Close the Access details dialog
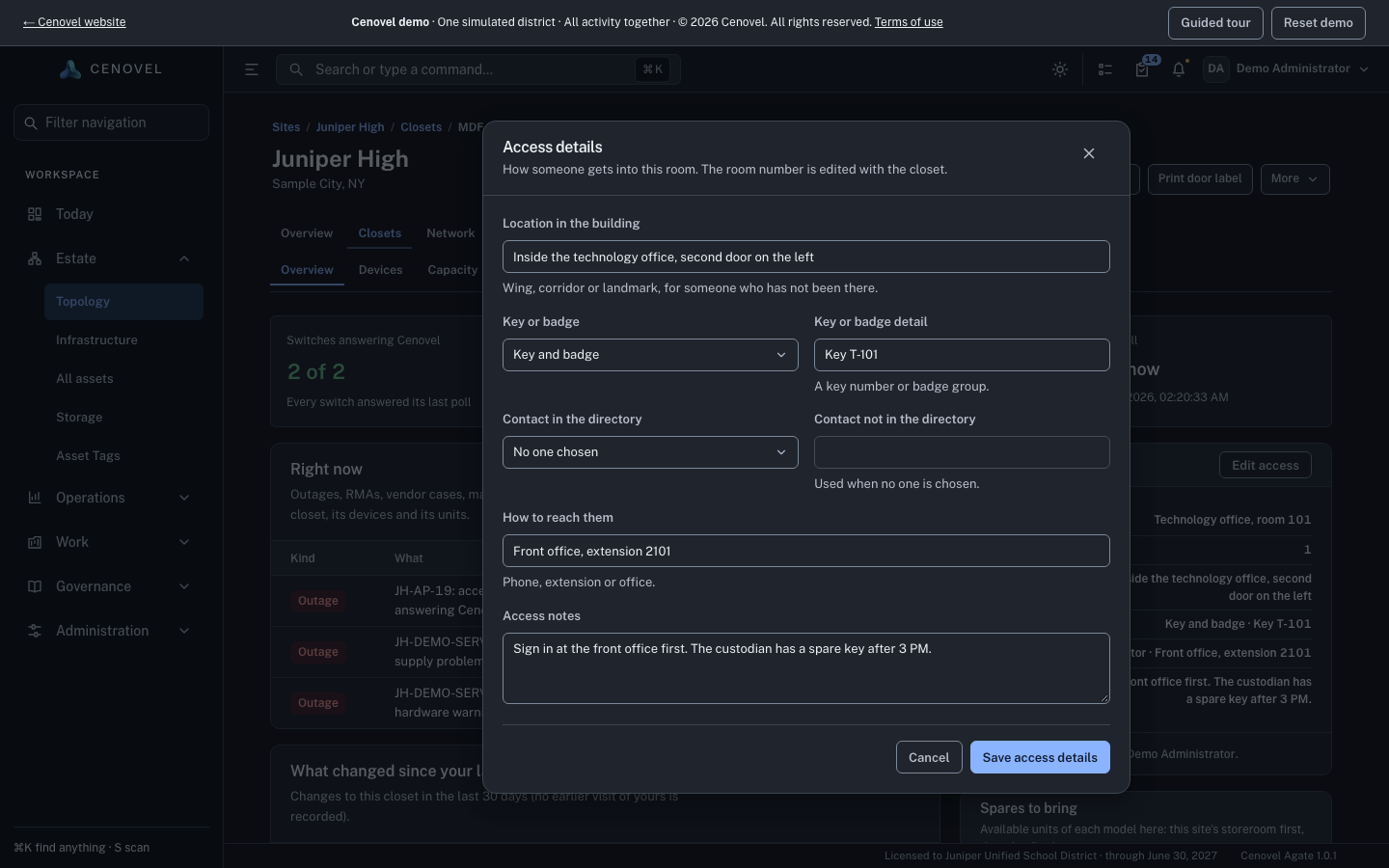The height and width of the screenshot is (868, 1389). [1089, 153]
